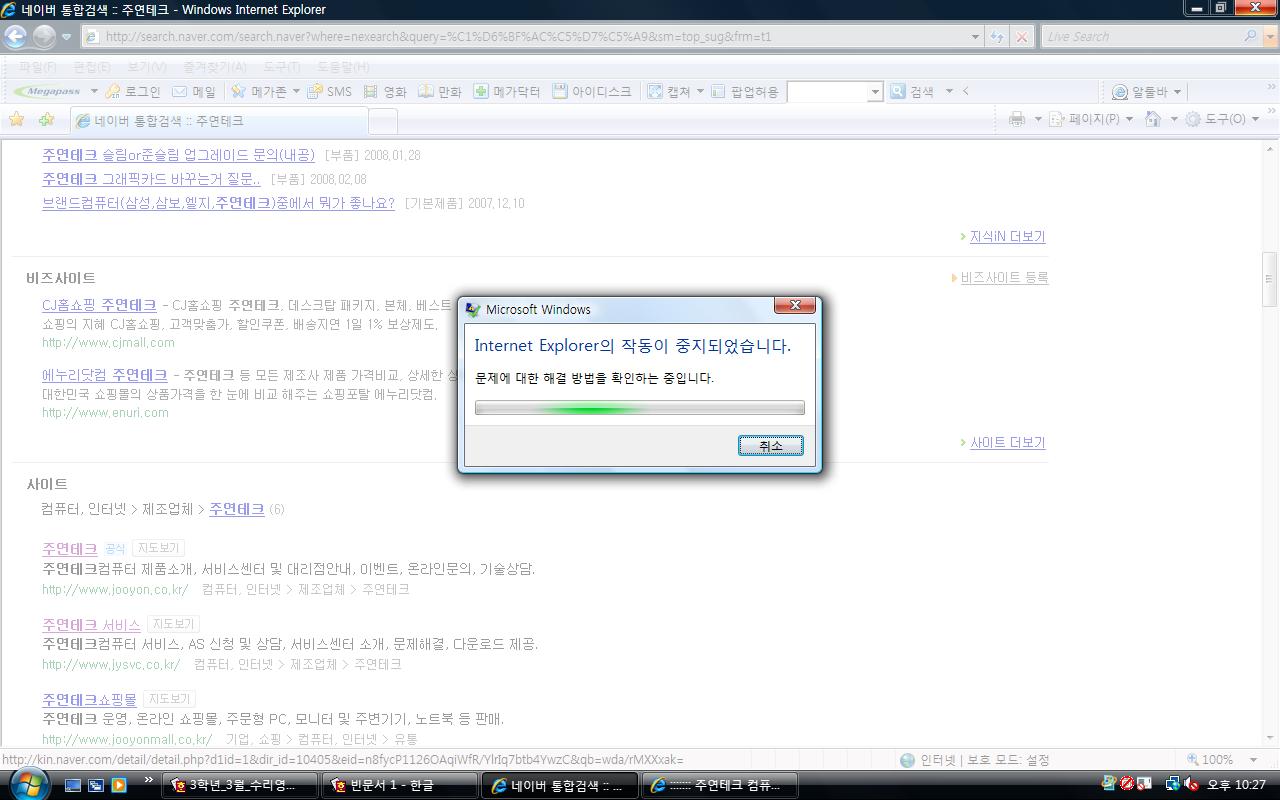Launch 메가닥터 from the toolbar
The image size is (1280, 800).
506,91
